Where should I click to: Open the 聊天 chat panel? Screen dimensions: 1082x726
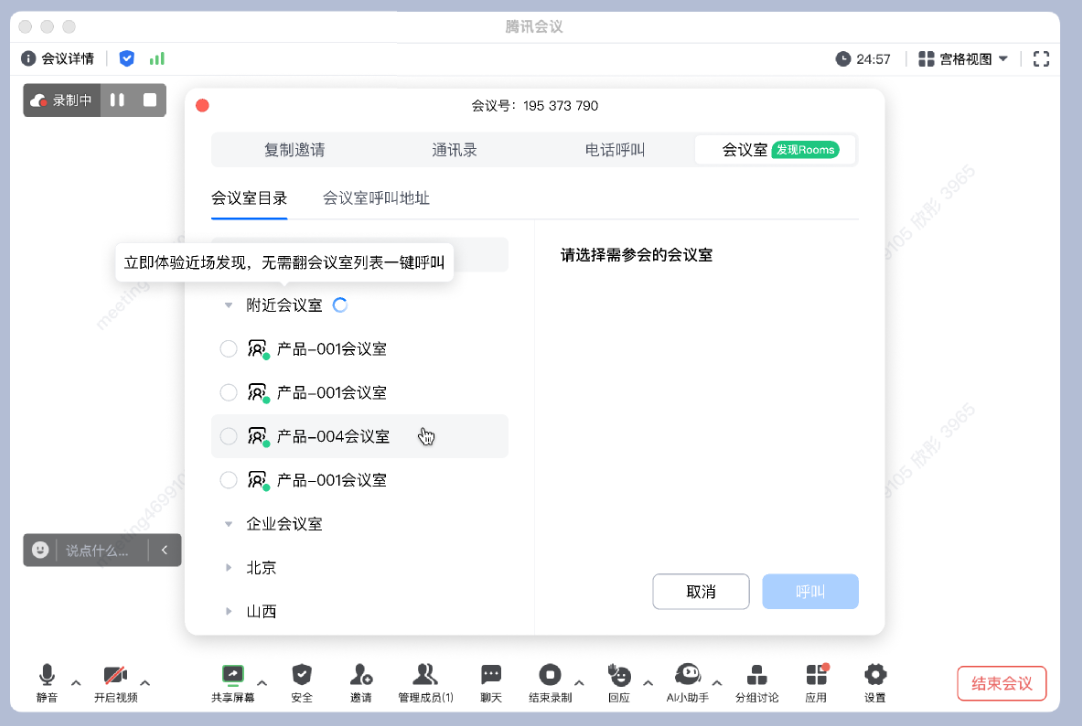pyautogui.click(x=491, y=683)
